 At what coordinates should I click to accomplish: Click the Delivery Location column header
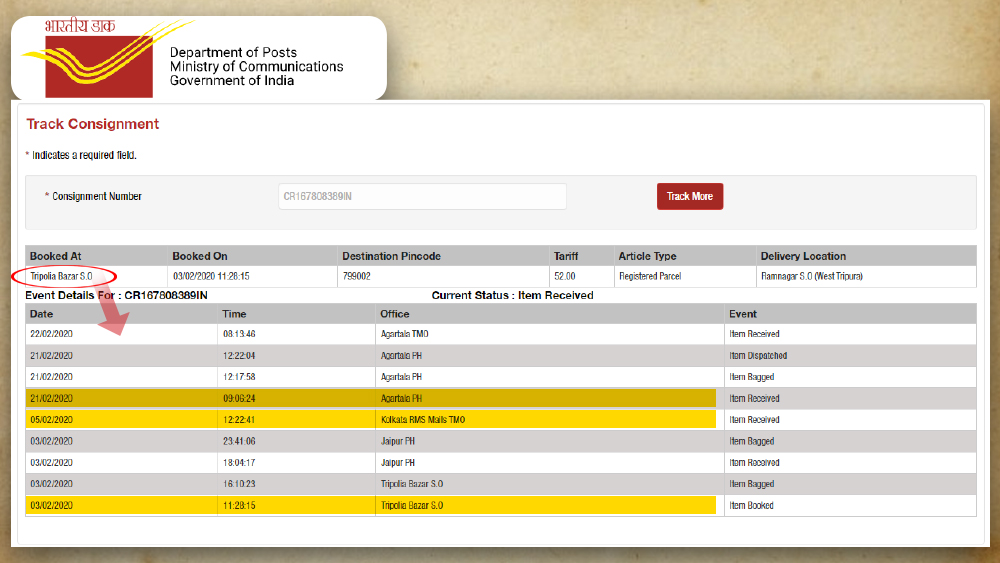click(803, 256)
